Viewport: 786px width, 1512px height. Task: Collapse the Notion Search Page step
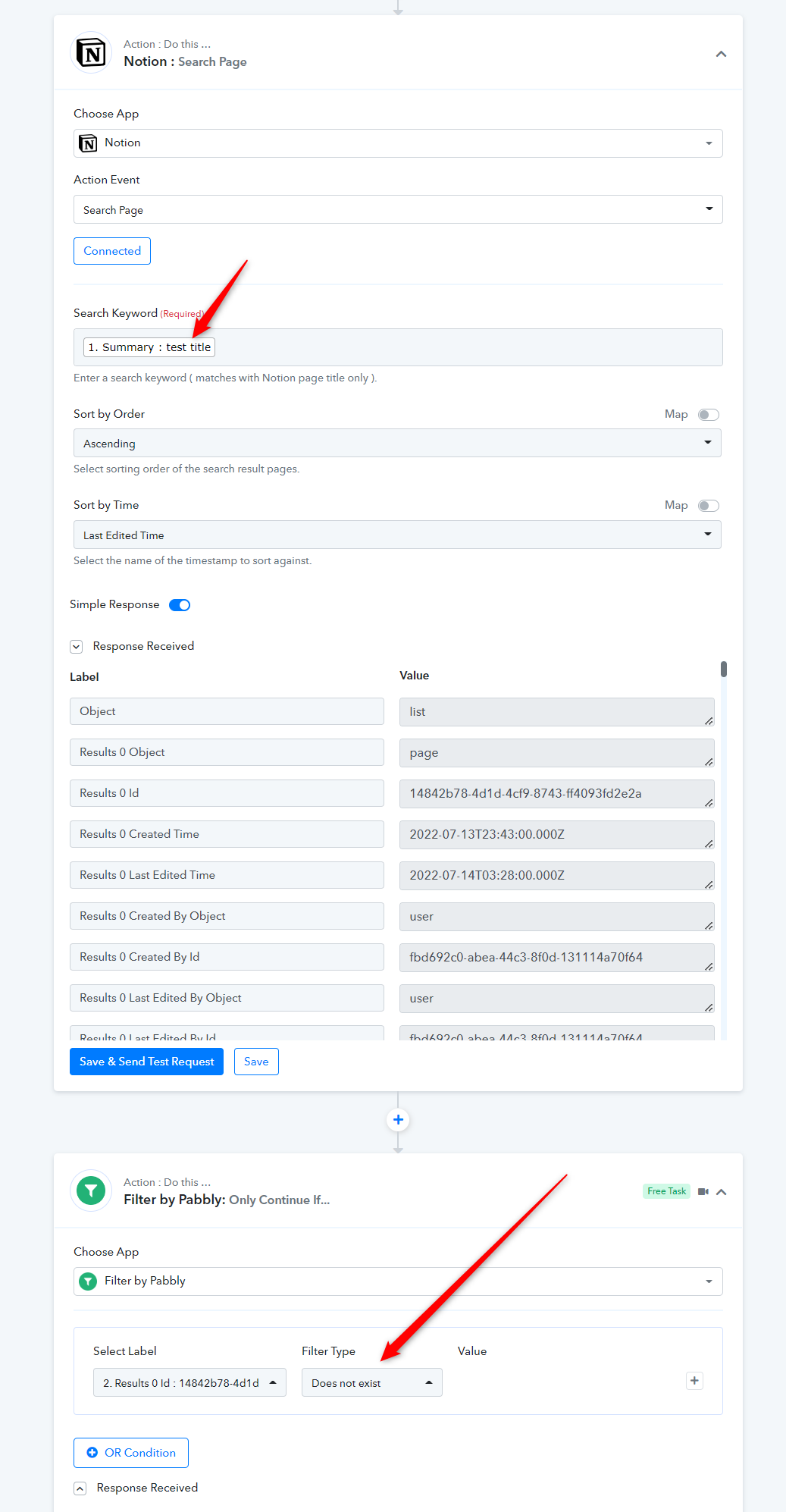721,54
